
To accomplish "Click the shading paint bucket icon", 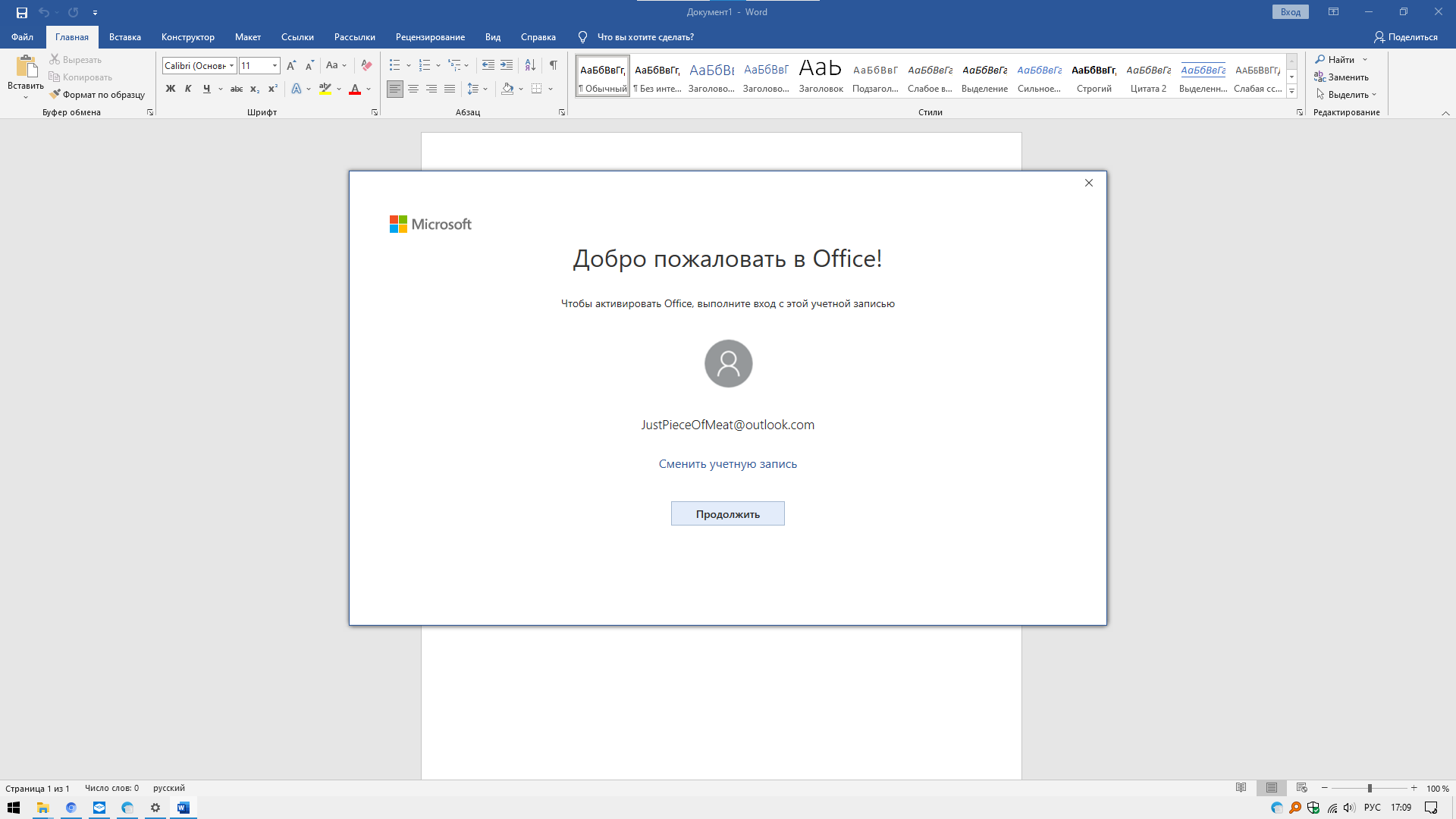I will [507, 89].
